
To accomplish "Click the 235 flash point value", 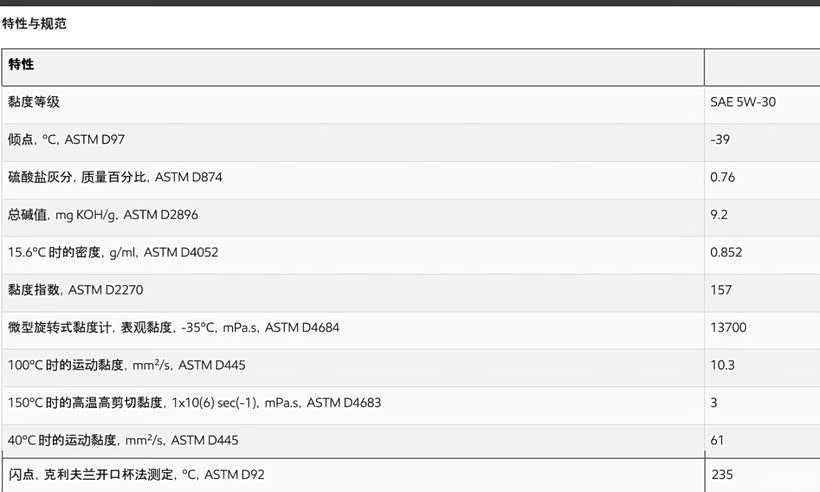I will pos(722,474).
